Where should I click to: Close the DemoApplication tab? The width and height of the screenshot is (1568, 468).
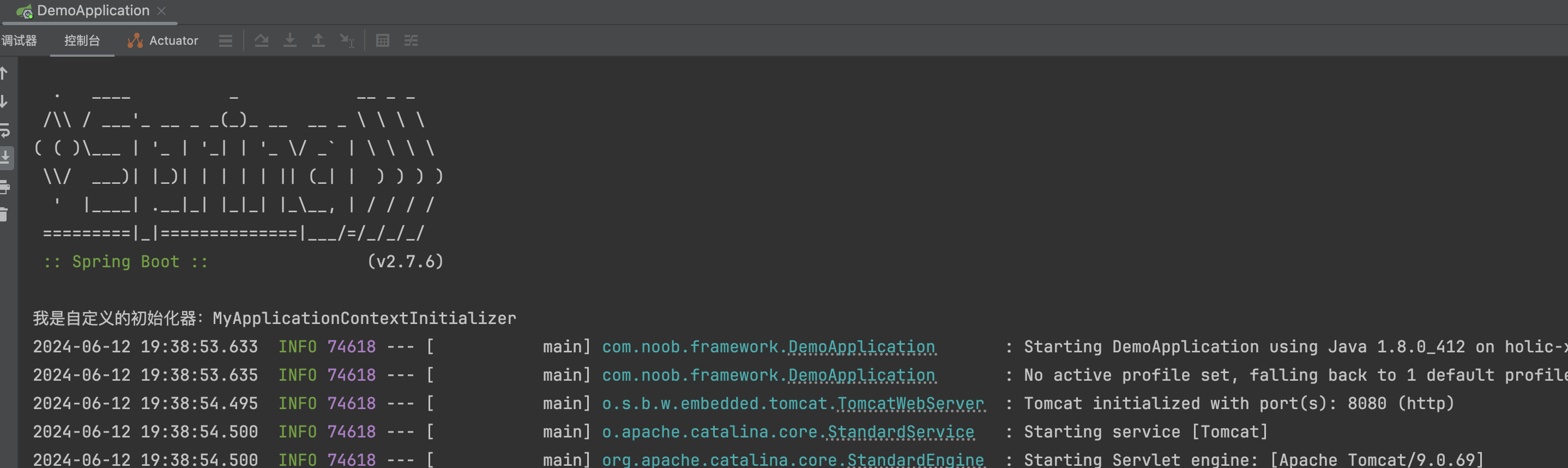161,11
